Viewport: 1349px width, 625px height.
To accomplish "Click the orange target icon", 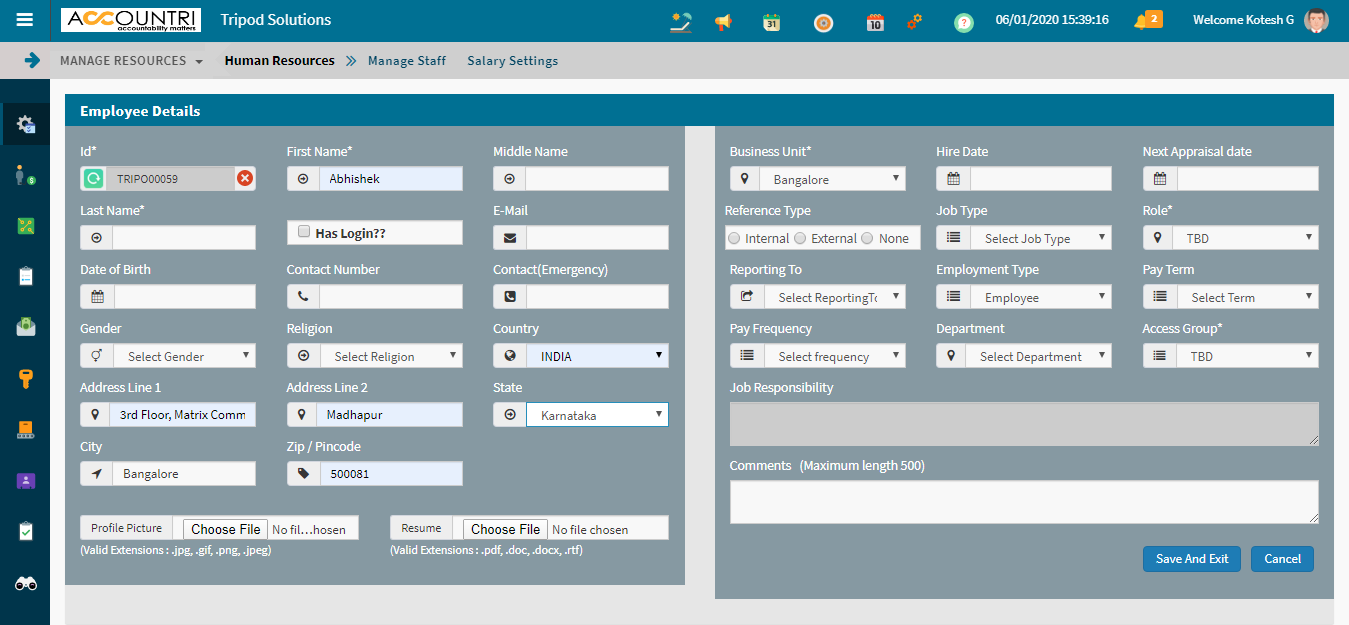I will click(823, 22).
